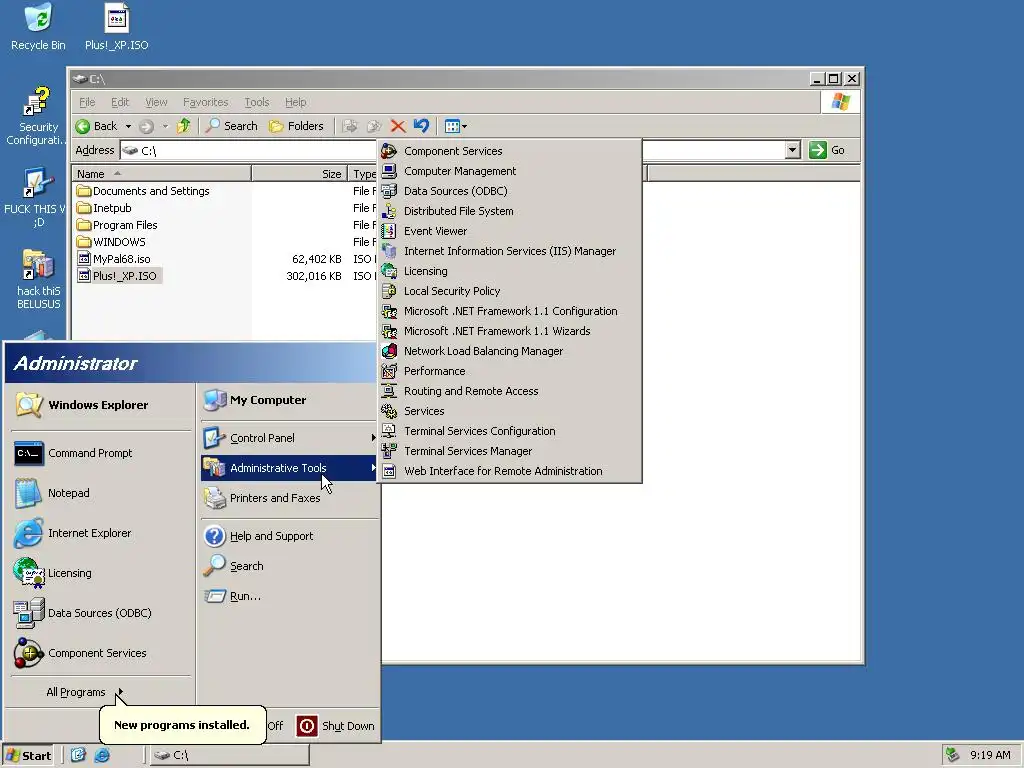Select the Recycle Bin desktop icon
This screenshot has width=1024, height=768.
click(x=38, y=27)
